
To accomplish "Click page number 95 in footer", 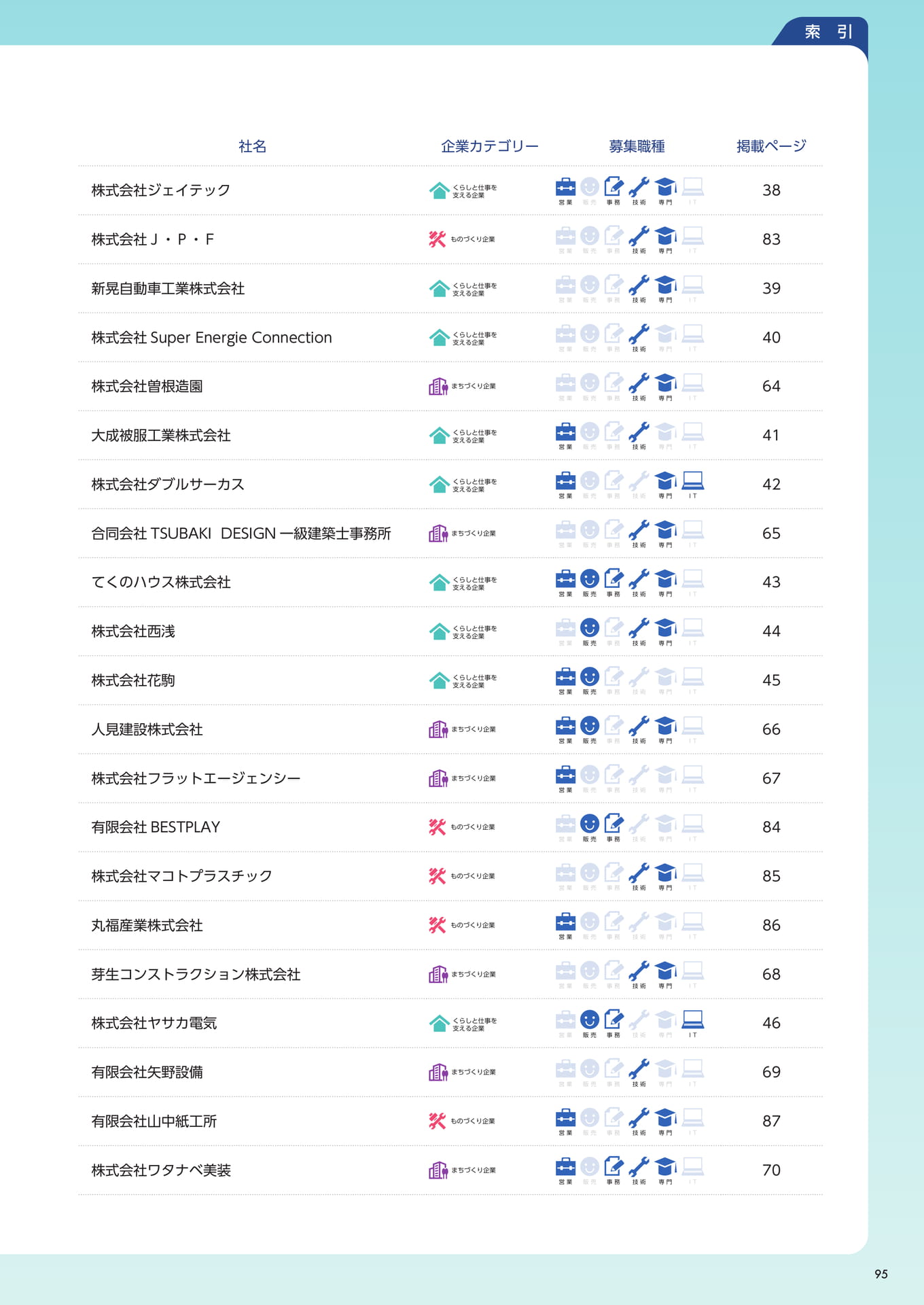I will click(x=881, y=1274).
